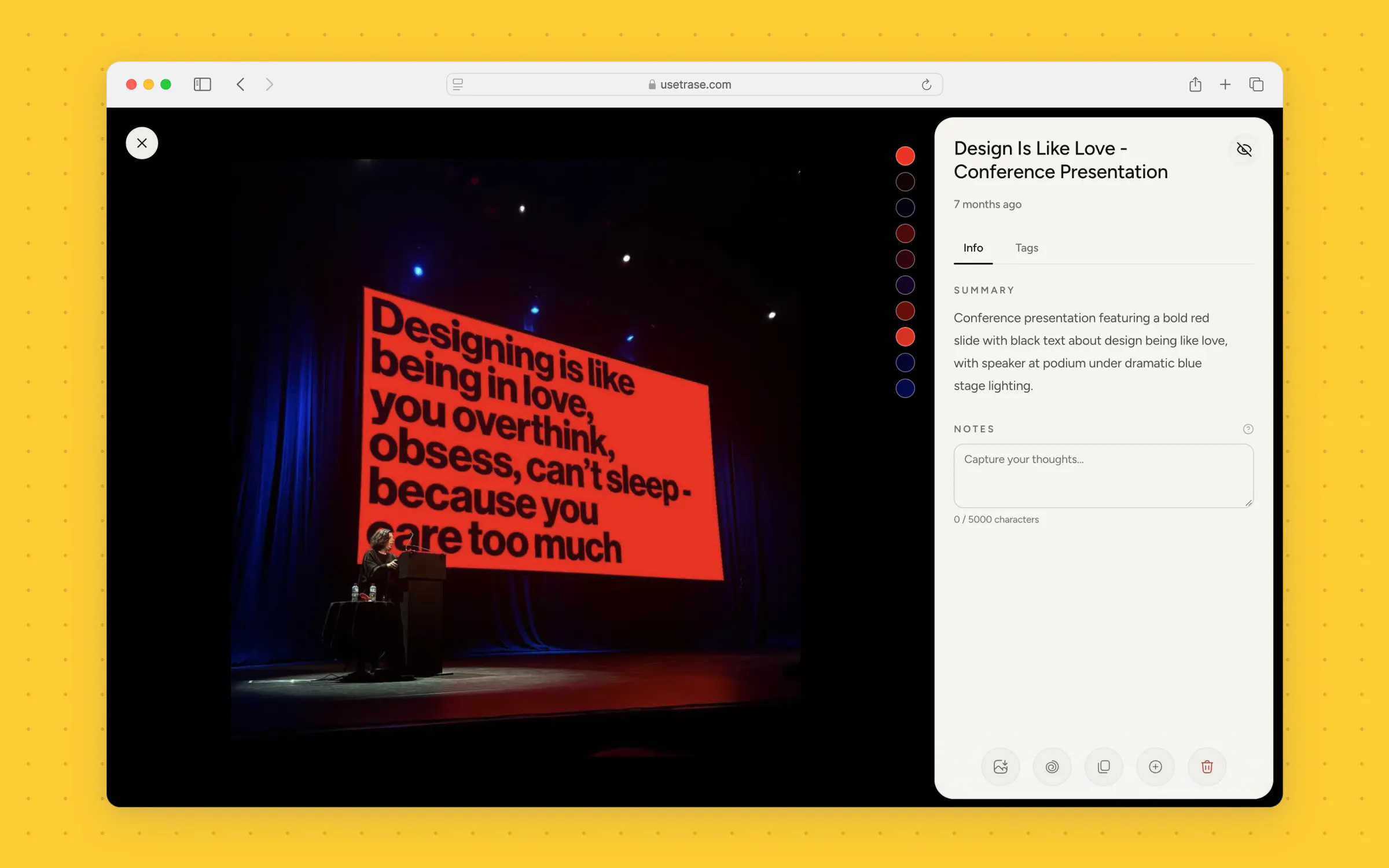The width and height of the screenshot is (1389, 868).
Task: Download the image with the save icon
Action: [x=1000, y=767]
